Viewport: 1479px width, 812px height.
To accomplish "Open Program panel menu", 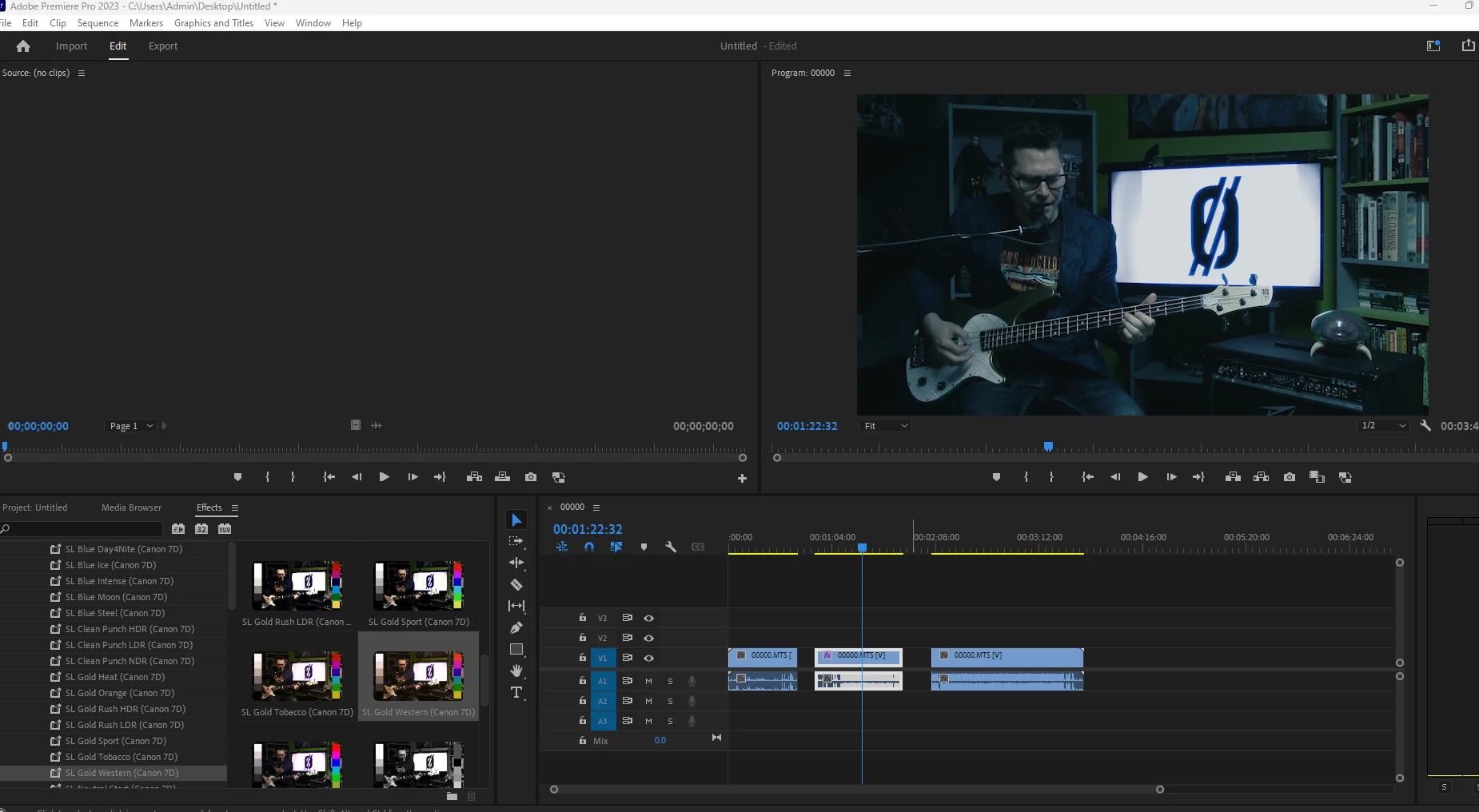I will (x=847, y=73).
